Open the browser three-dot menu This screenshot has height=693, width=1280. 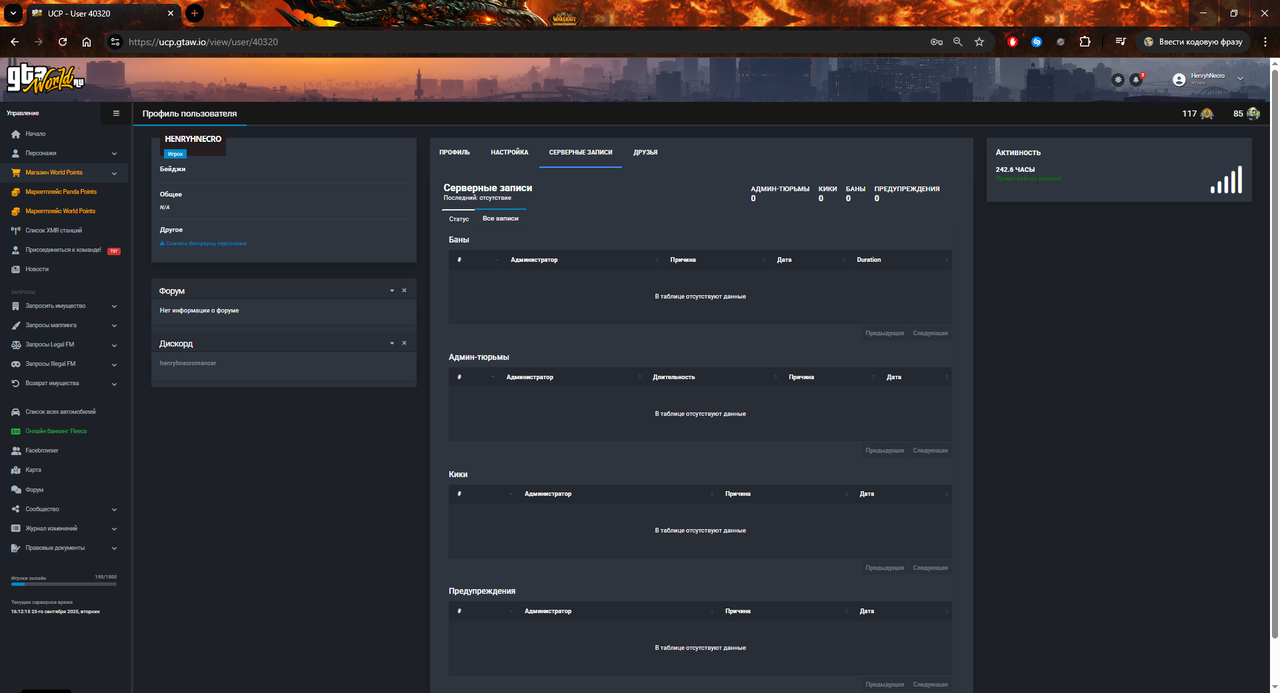[1264, 42]
